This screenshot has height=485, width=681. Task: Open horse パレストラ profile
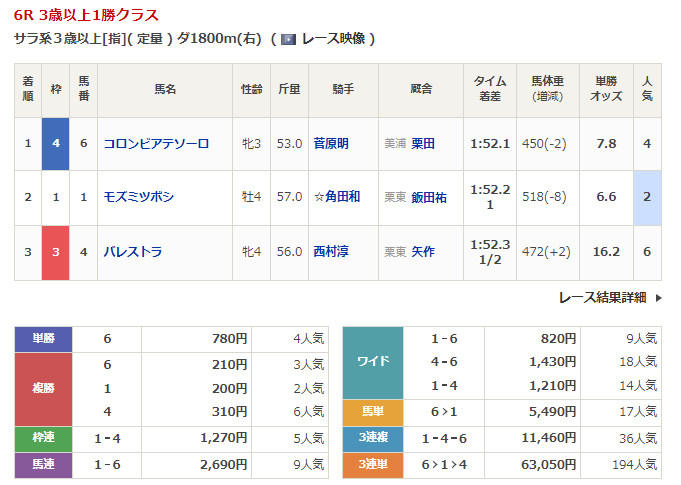[x=132, y=252]
